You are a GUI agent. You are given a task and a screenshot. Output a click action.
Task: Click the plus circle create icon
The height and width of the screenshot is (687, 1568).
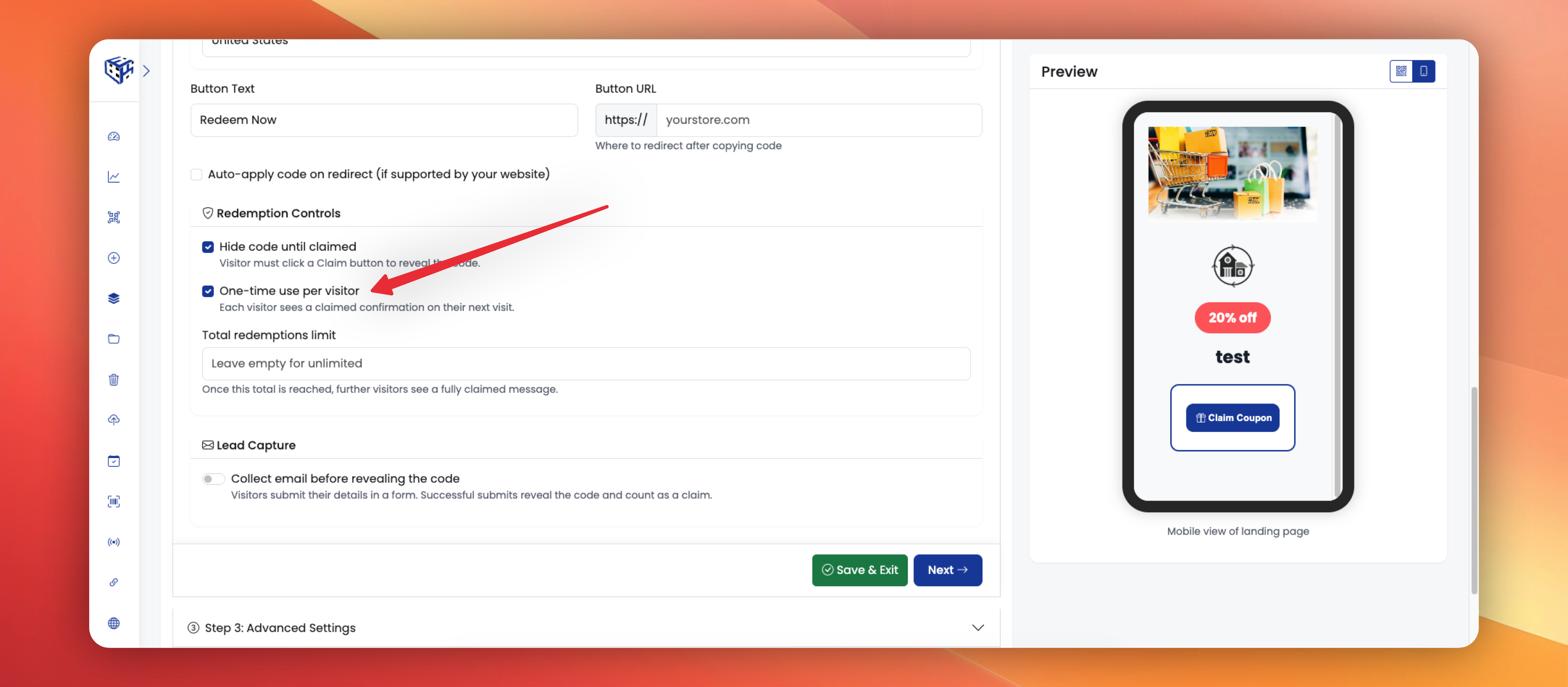[x=114, y=258]
